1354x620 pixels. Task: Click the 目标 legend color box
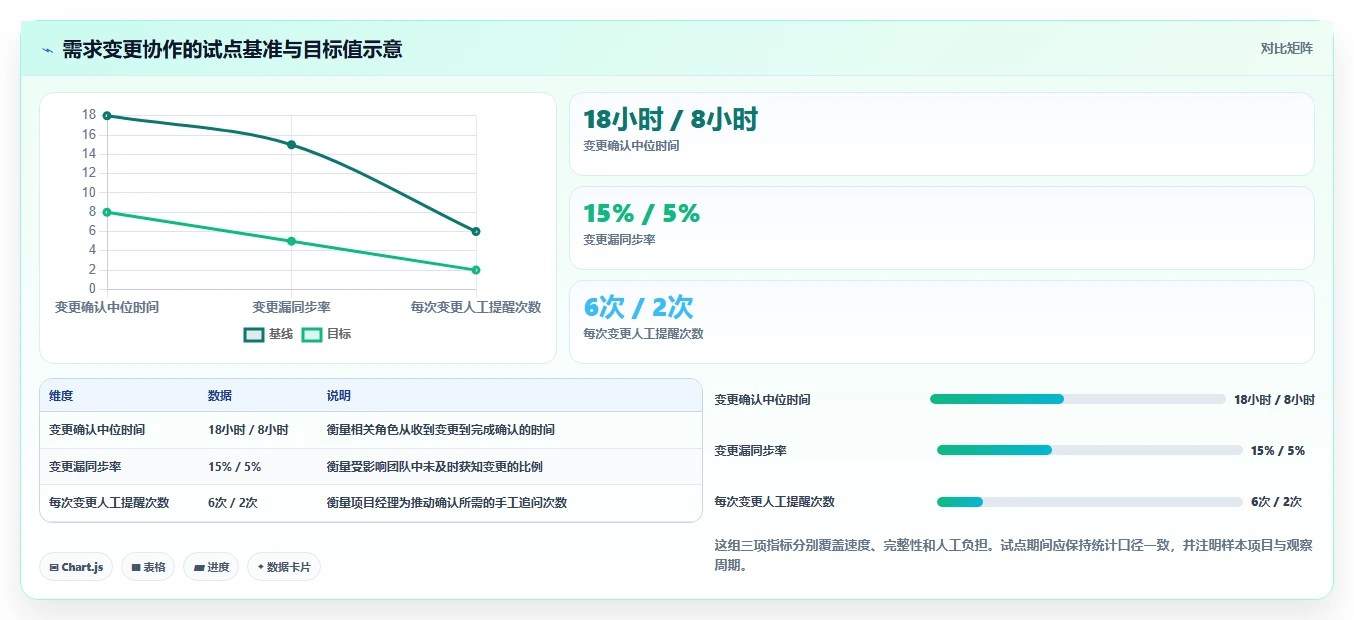[x=312, y=334]
